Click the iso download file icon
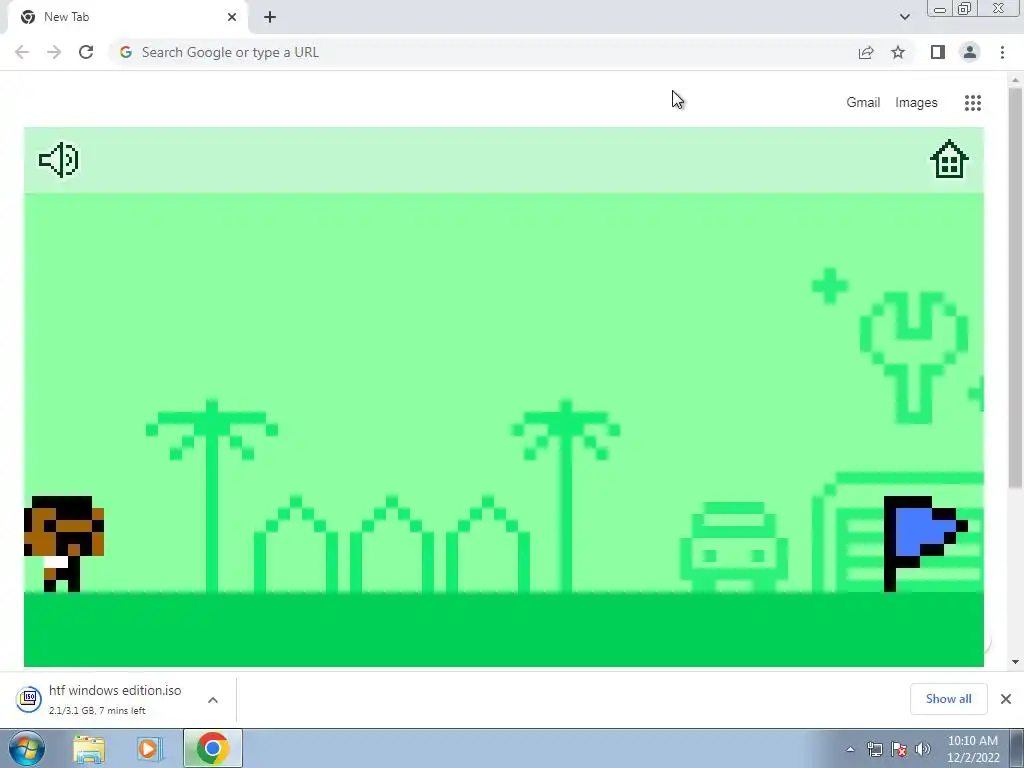The width and height of the screenshot is (1024, 768). pyautogui.click(x=29, y=699)
